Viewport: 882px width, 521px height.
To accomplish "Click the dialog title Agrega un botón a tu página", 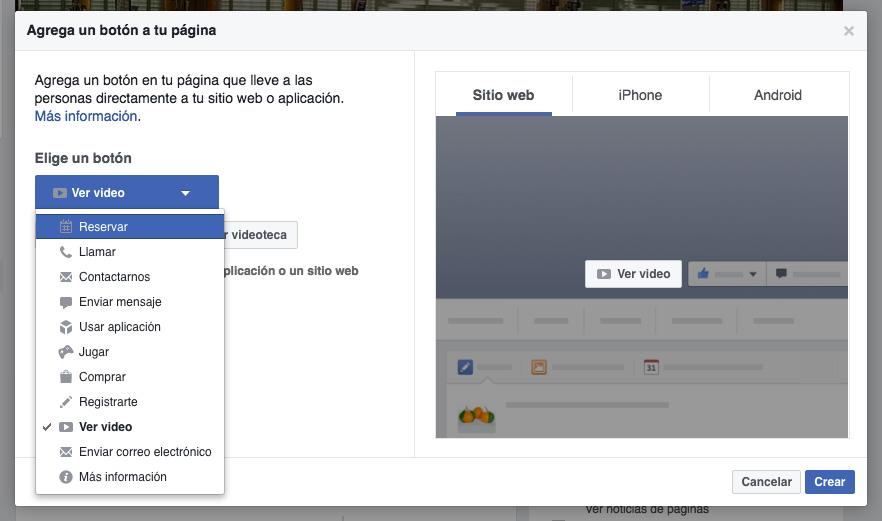I will point(122,30).
